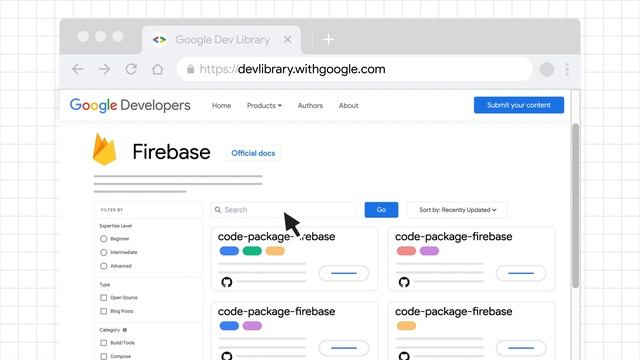
Task: Enable the Compose category filter
Action: pyautogui.click(x=103, y=356)
